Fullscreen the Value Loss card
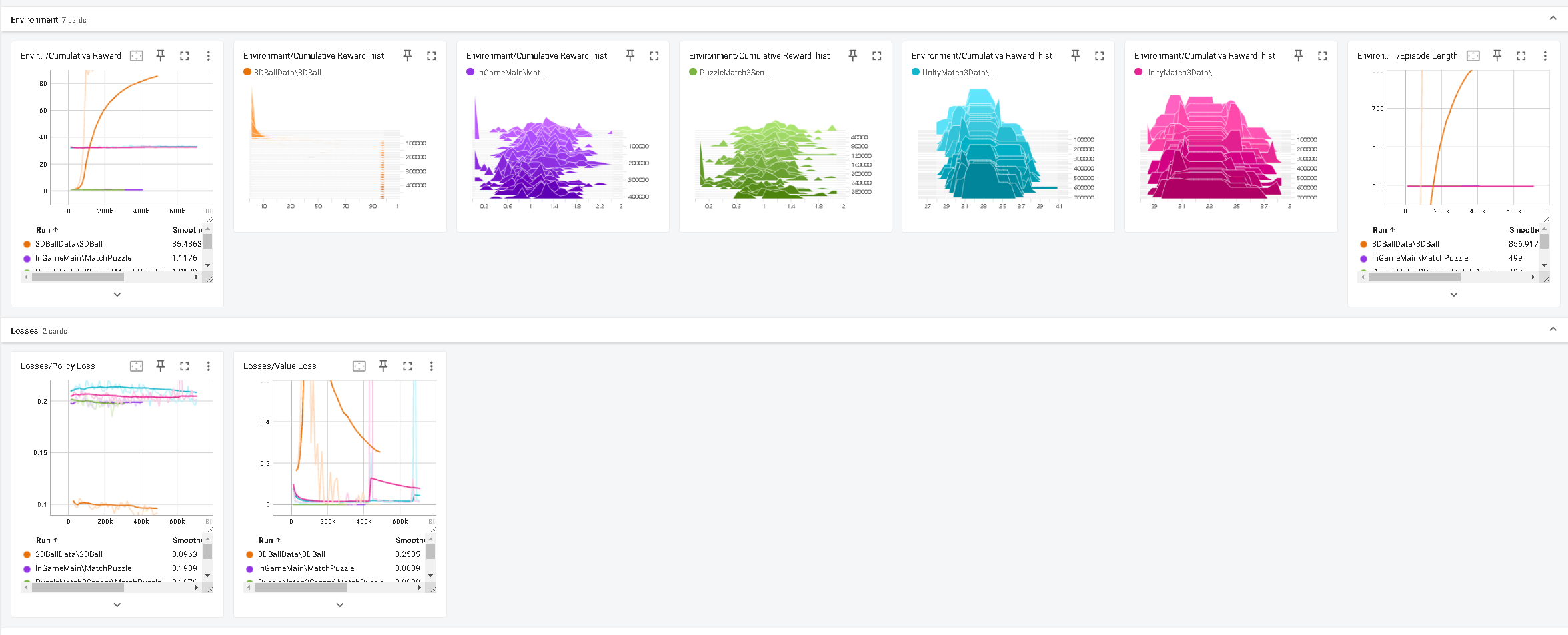This screenshot has height=635, width=1568. pos(408,366)
